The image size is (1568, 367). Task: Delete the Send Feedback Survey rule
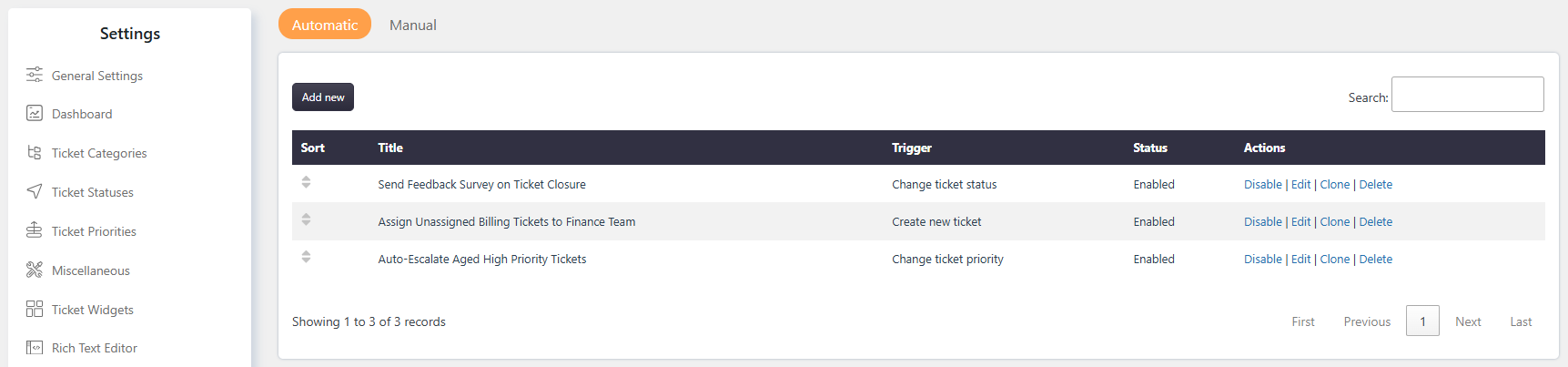pos(1375,184)
